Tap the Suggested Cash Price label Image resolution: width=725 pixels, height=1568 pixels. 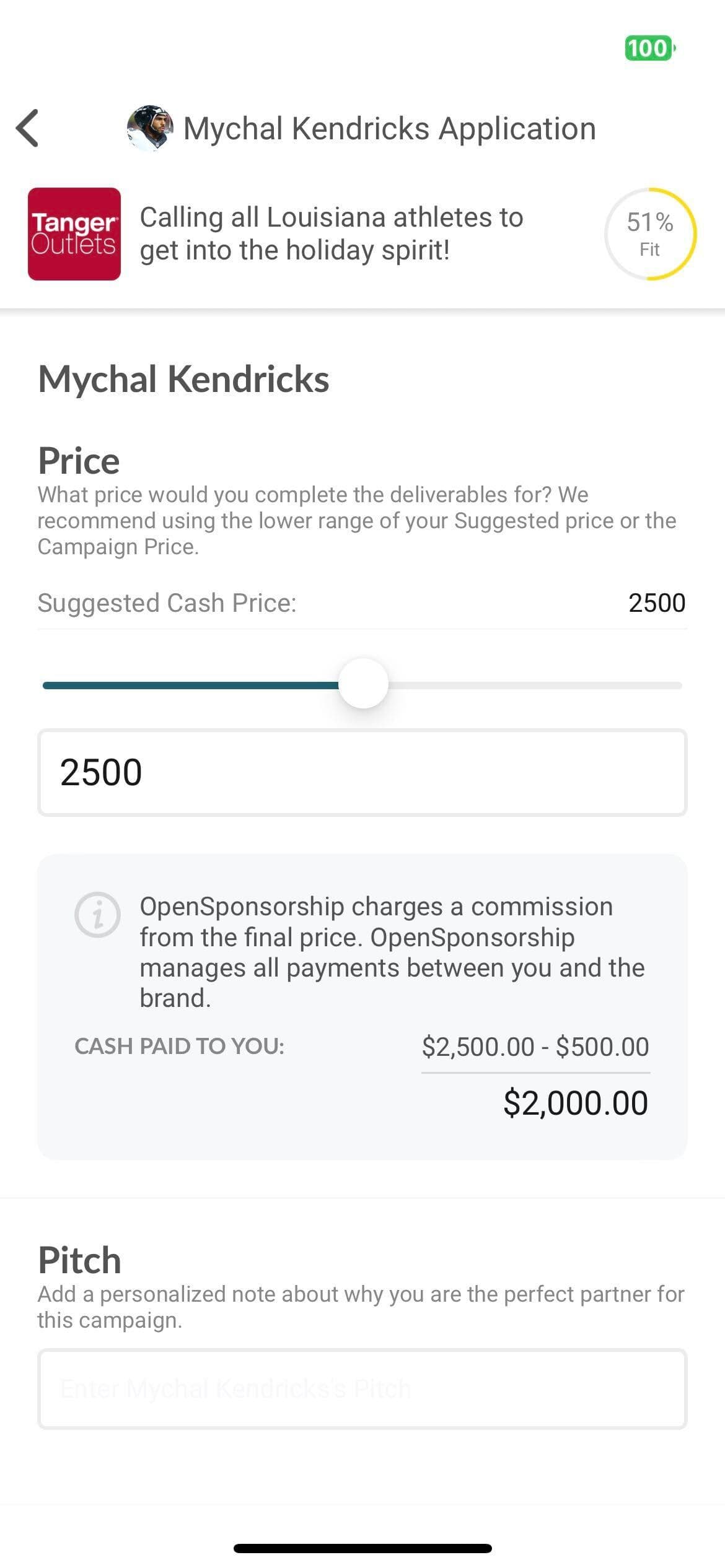167,603
